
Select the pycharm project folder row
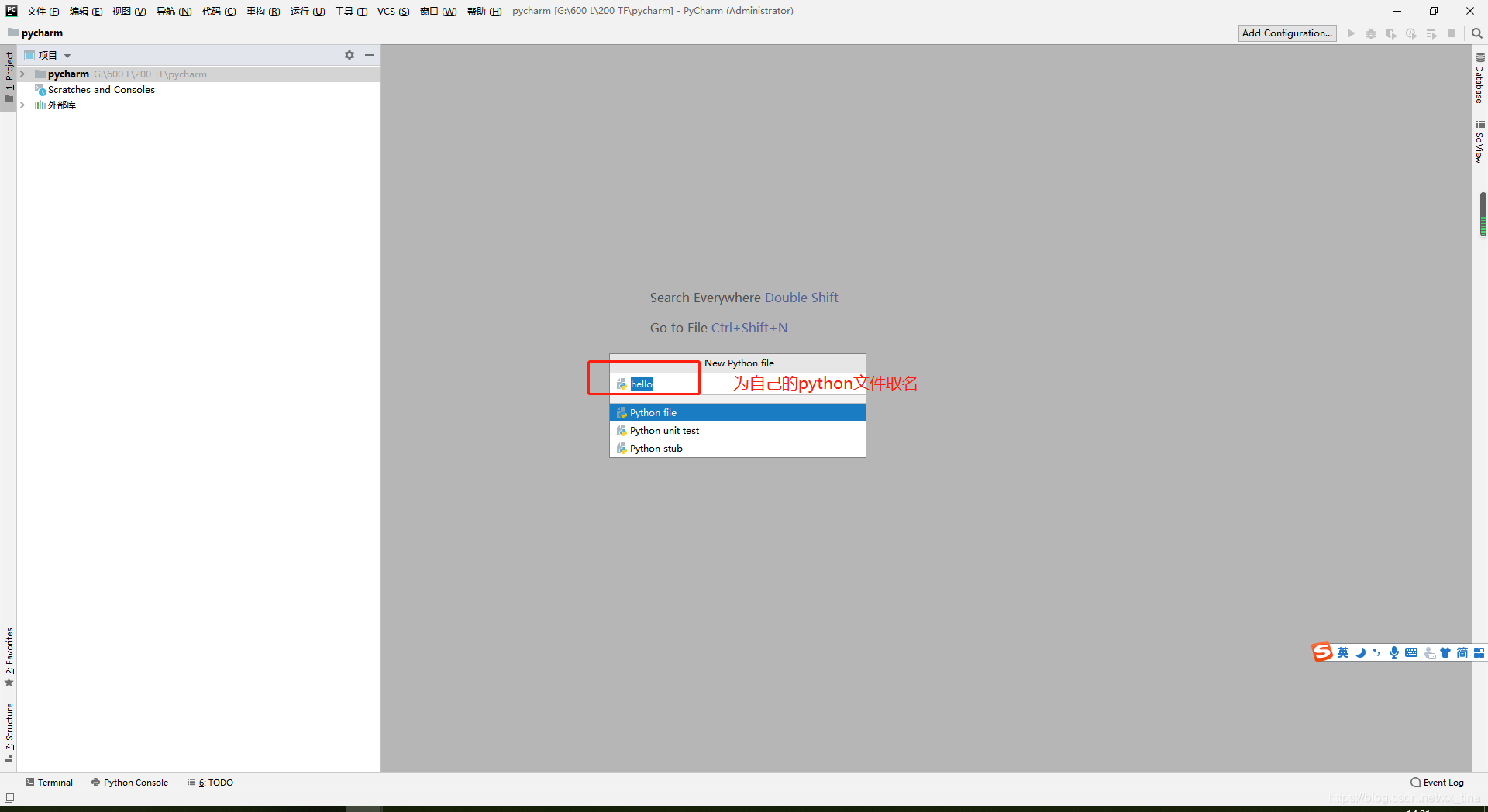198,74
